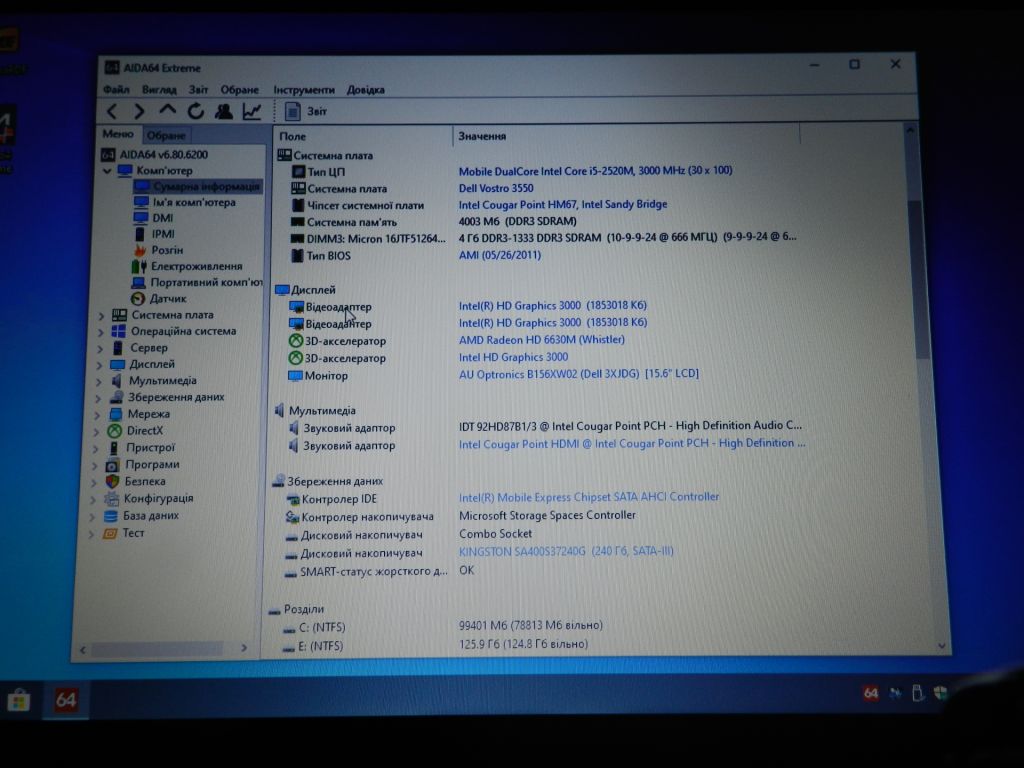
Task: Expand the Мультимедіа tree node
Action: (99, 381)
